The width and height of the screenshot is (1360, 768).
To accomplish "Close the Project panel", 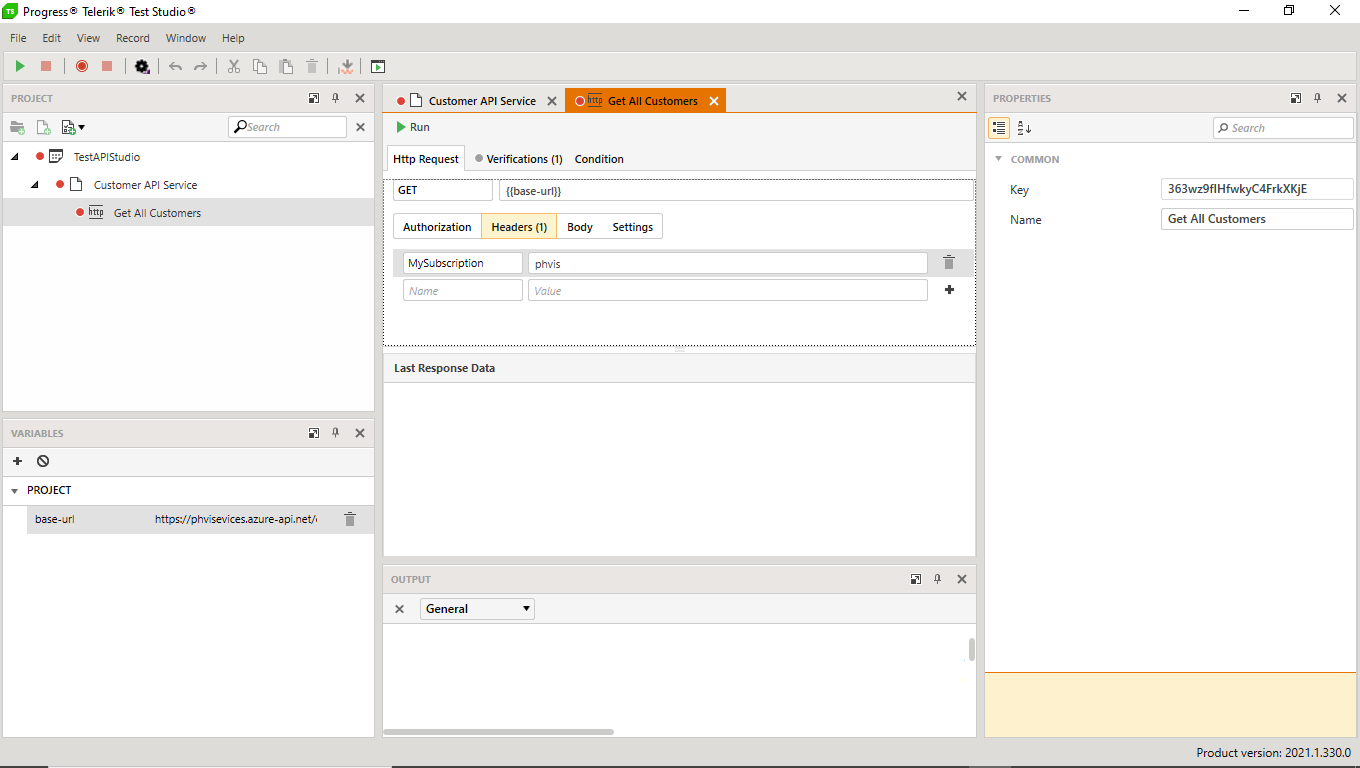I will click(360, 98).
